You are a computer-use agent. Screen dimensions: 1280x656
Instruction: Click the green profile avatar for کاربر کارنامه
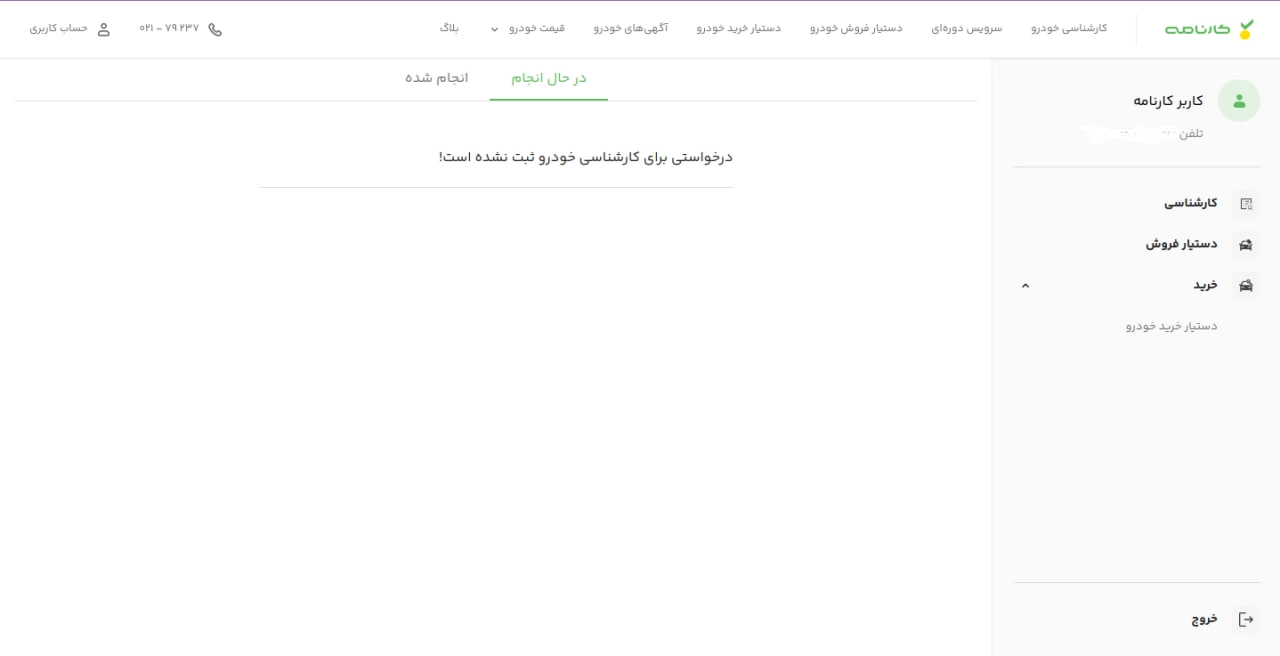click(1238, 100)
